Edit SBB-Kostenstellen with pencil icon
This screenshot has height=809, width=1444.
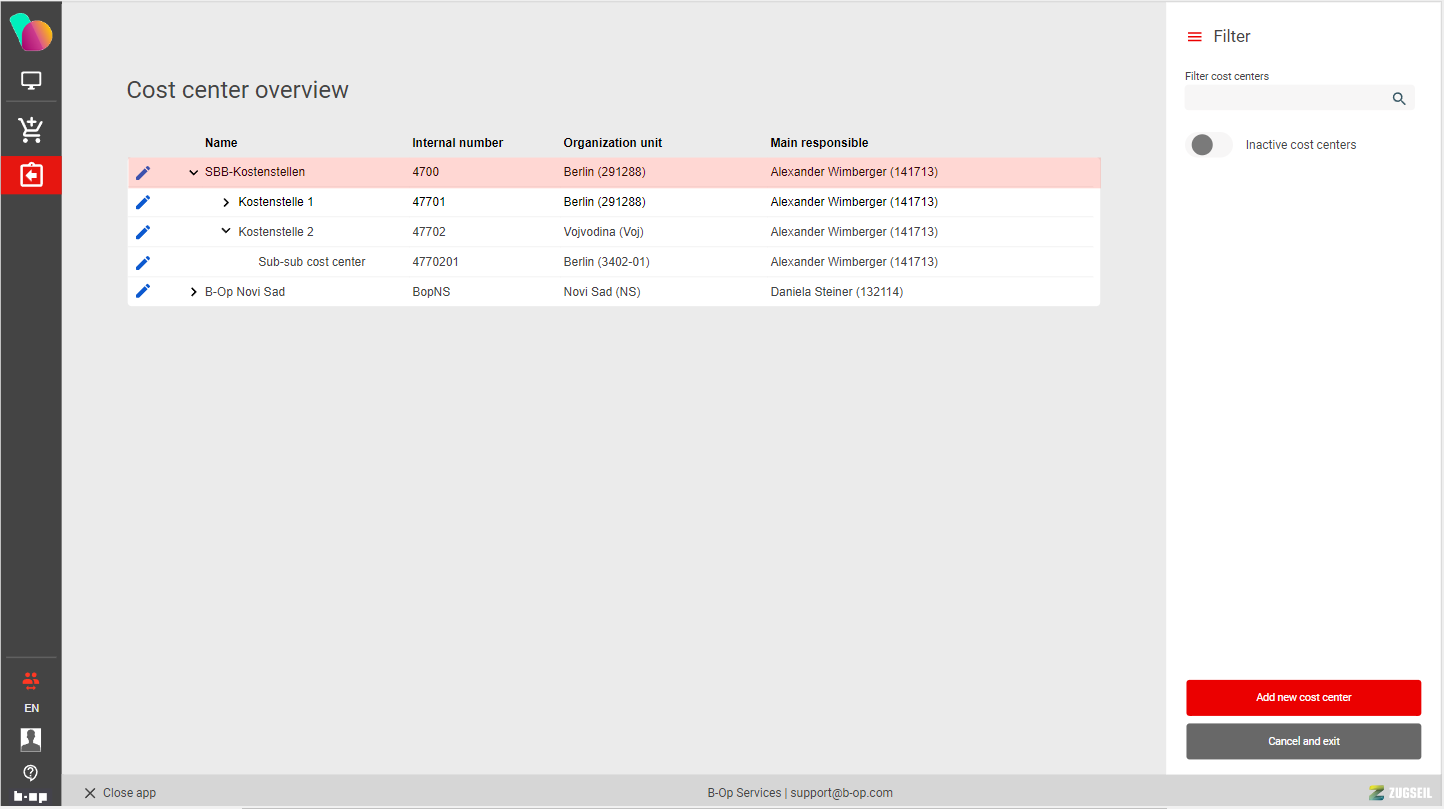(x=143, y=172)
